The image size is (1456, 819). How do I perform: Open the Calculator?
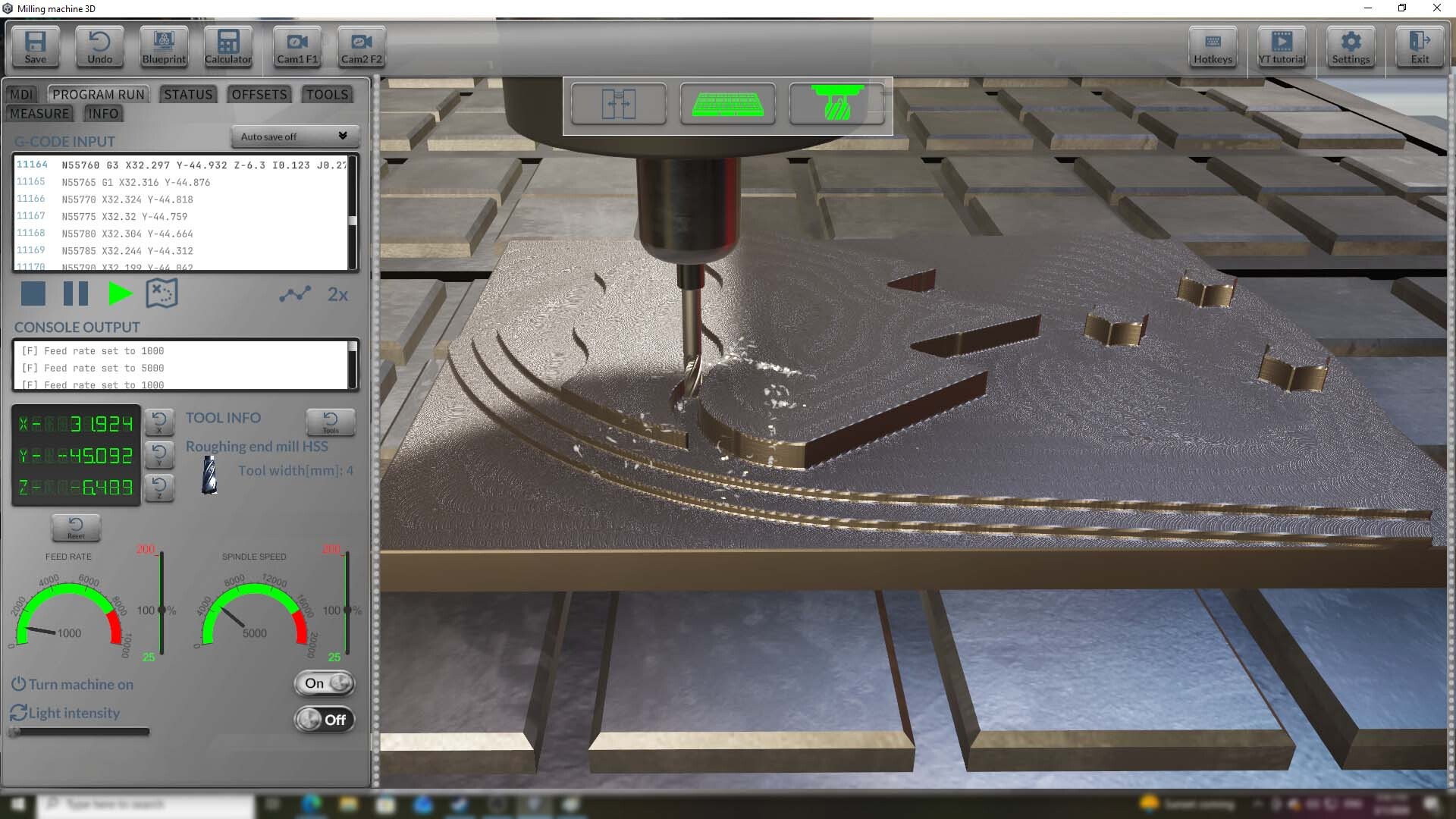(227, 47)
